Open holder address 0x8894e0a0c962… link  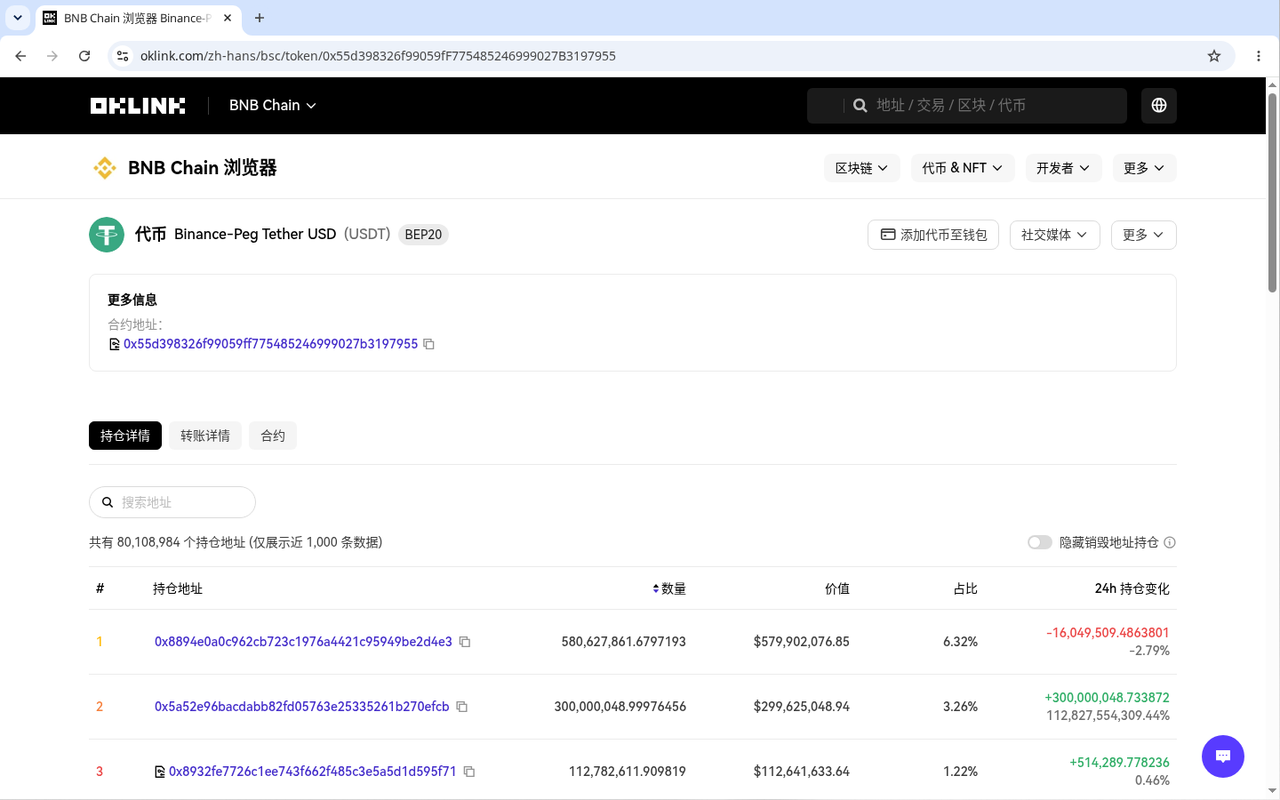click(x=303, y=642)
